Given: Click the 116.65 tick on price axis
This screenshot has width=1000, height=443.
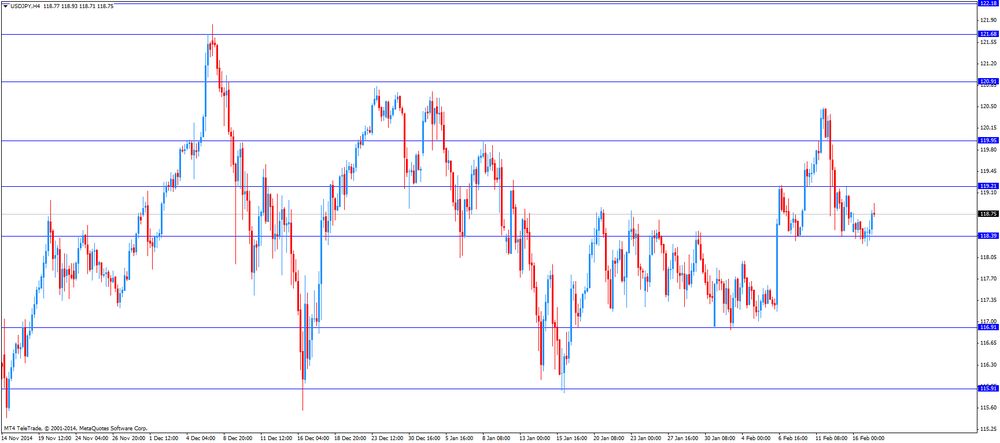Looking at the screenshot, I should point(989,343).
